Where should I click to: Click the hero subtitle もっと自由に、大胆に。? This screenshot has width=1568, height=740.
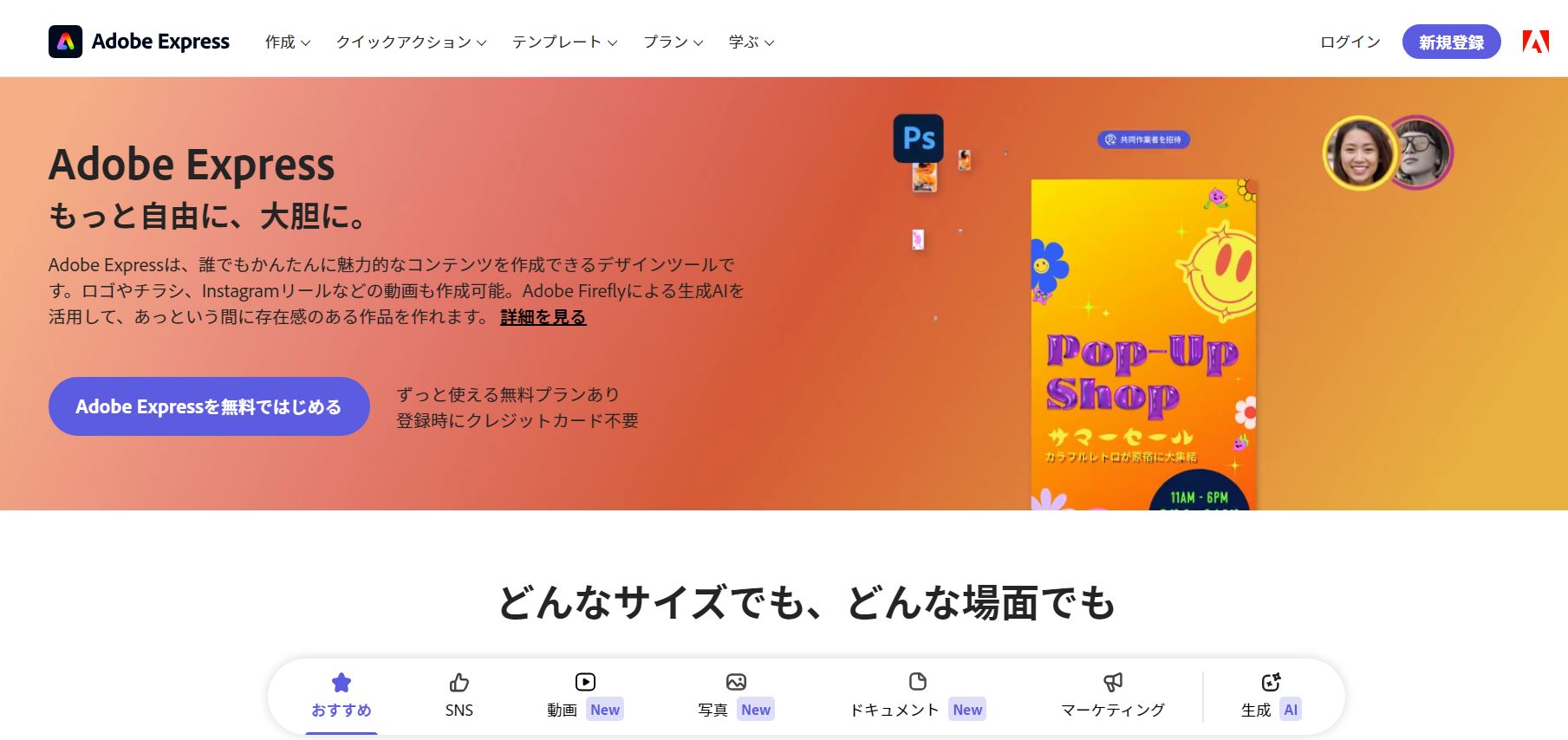209,216
